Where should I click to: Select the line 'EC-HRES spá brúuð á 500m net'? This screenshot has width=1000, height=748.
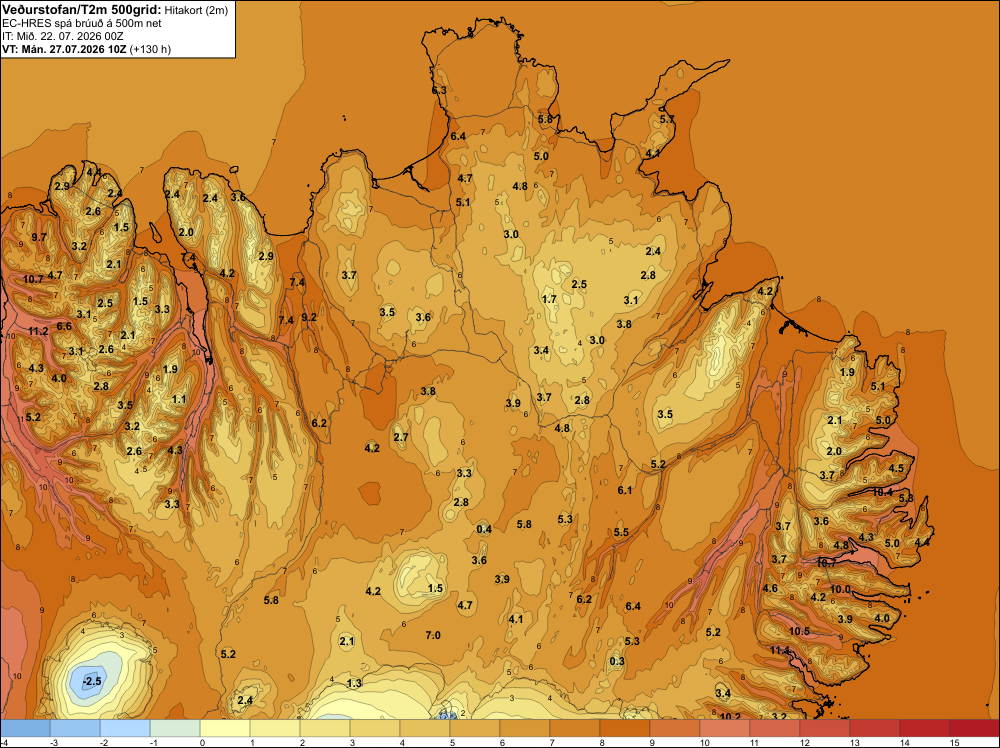point(82,23)
